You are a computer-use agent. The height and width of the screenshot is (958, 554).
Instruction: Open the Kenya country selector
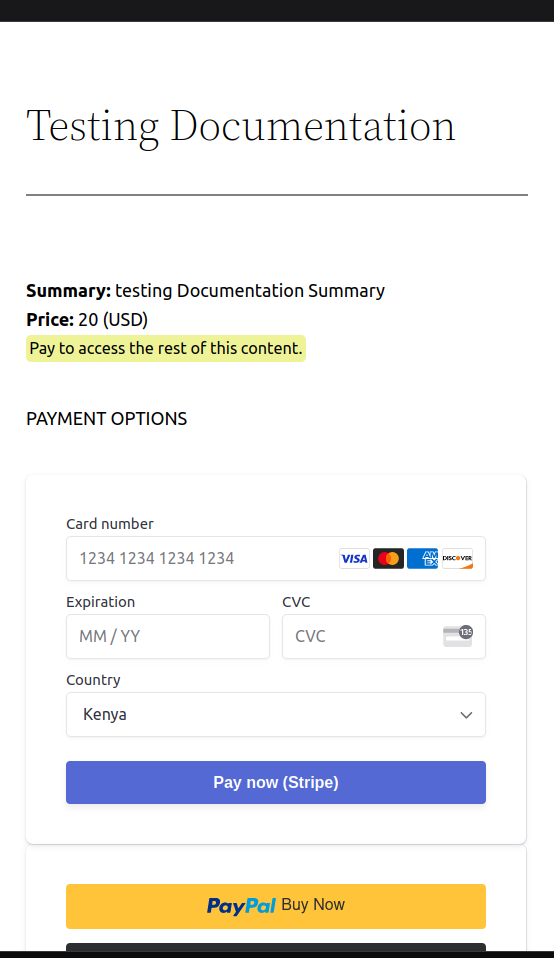coord(276,714)
